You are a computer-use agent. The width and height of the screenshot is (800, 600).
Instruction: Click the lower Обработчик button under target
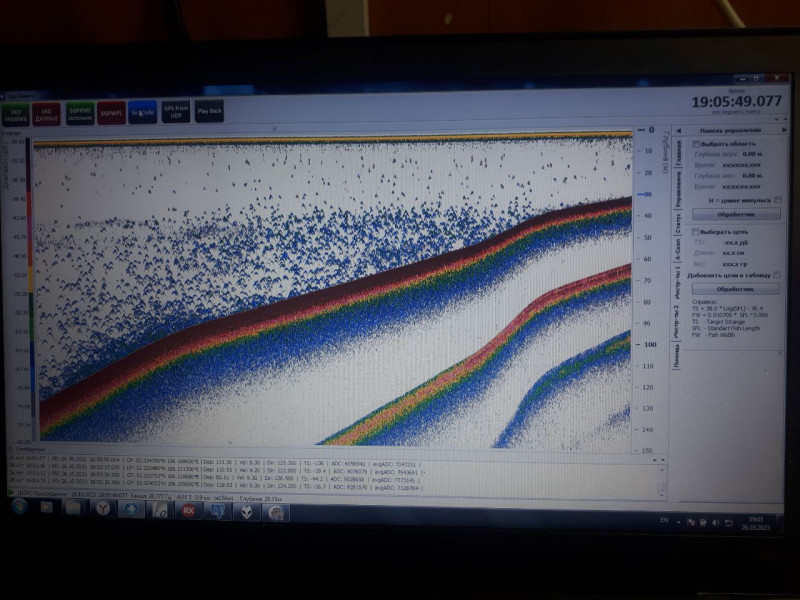pos(735,289)
